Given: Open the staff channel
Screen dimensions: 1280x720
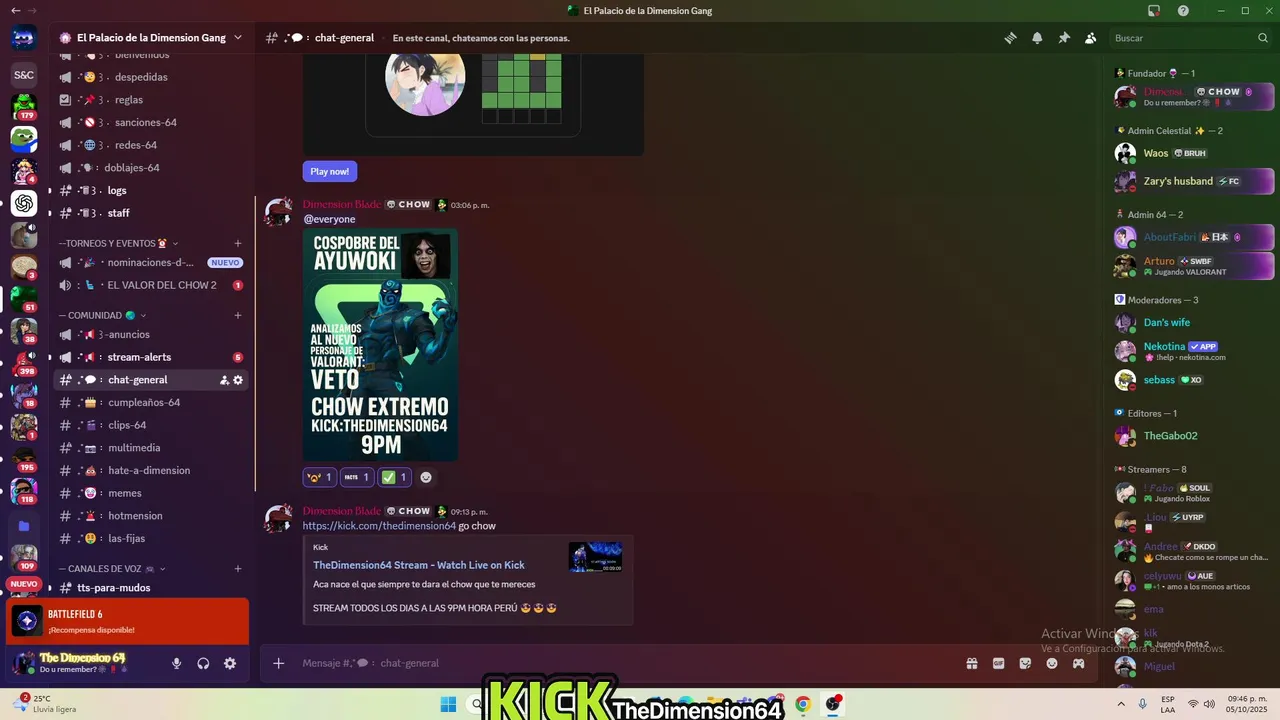Looking at the screenshot, I should (151, 213).
